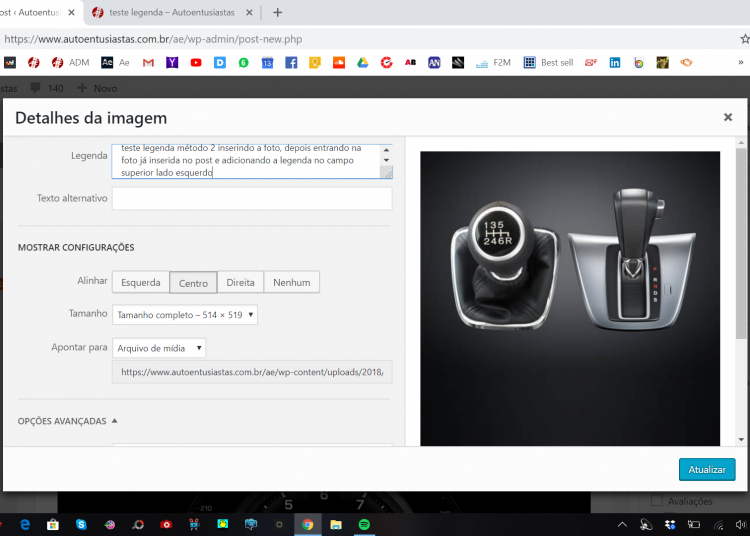Image resolution: width=750 pixels, height=536 pixels.
Task: Launch Spotify from the taskbar
Action: tap(364, 524)
